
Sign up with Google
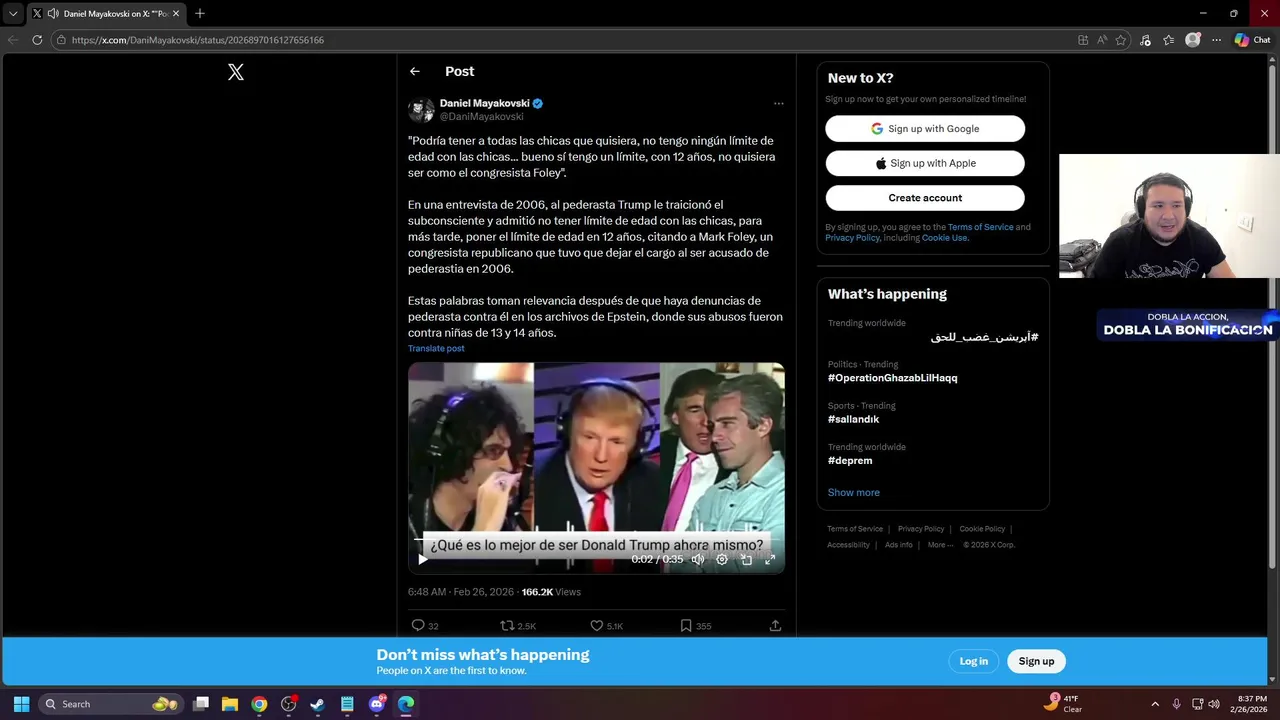[x=925, y=128]
